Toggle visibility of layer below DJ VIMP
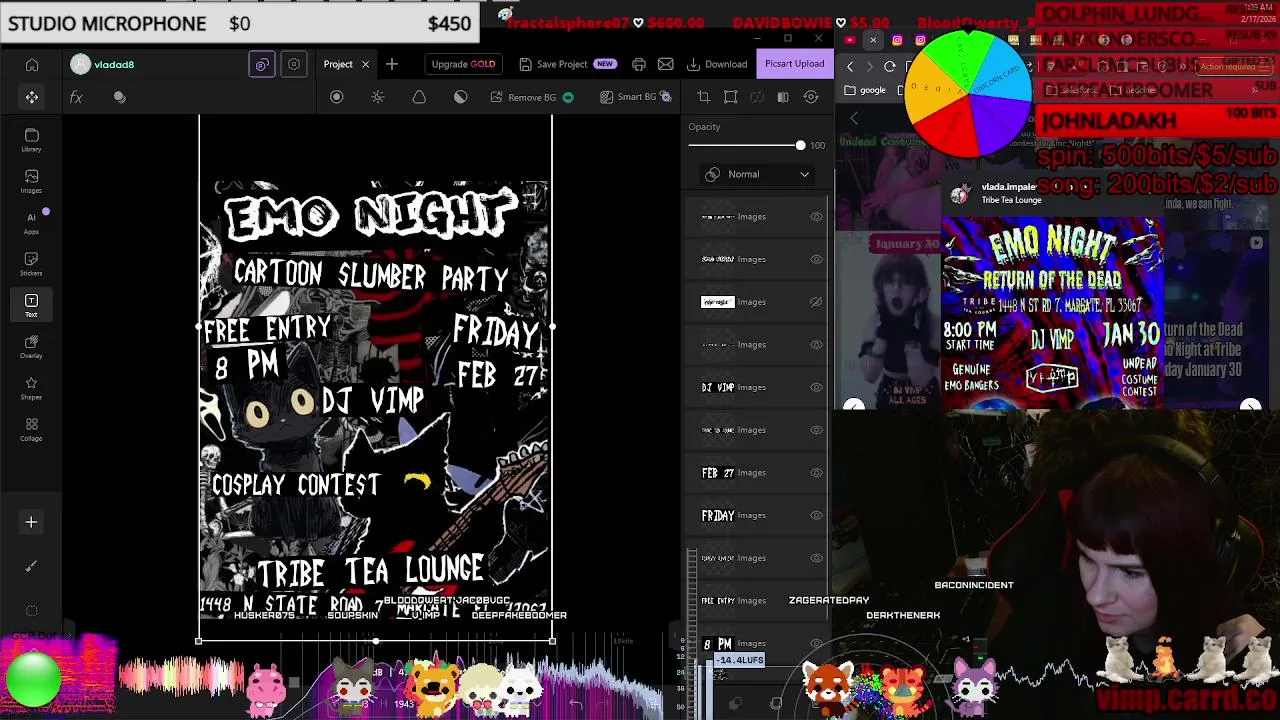1280x720 pixels. (x=816, y=430)
